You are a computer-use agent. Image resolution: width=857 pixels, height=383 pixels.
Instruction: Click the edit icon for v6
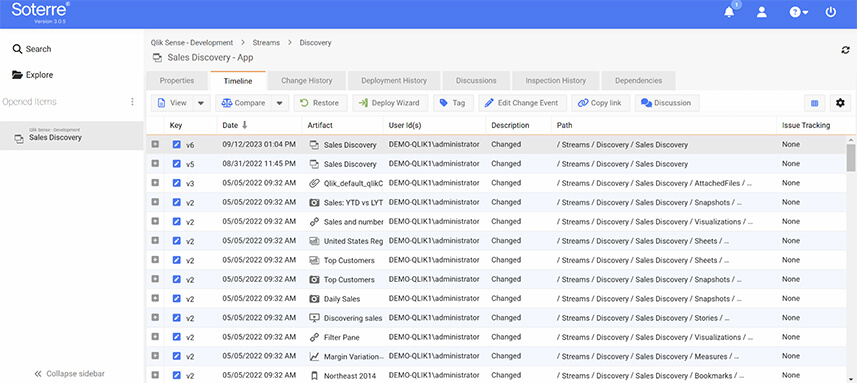[177, 145]
